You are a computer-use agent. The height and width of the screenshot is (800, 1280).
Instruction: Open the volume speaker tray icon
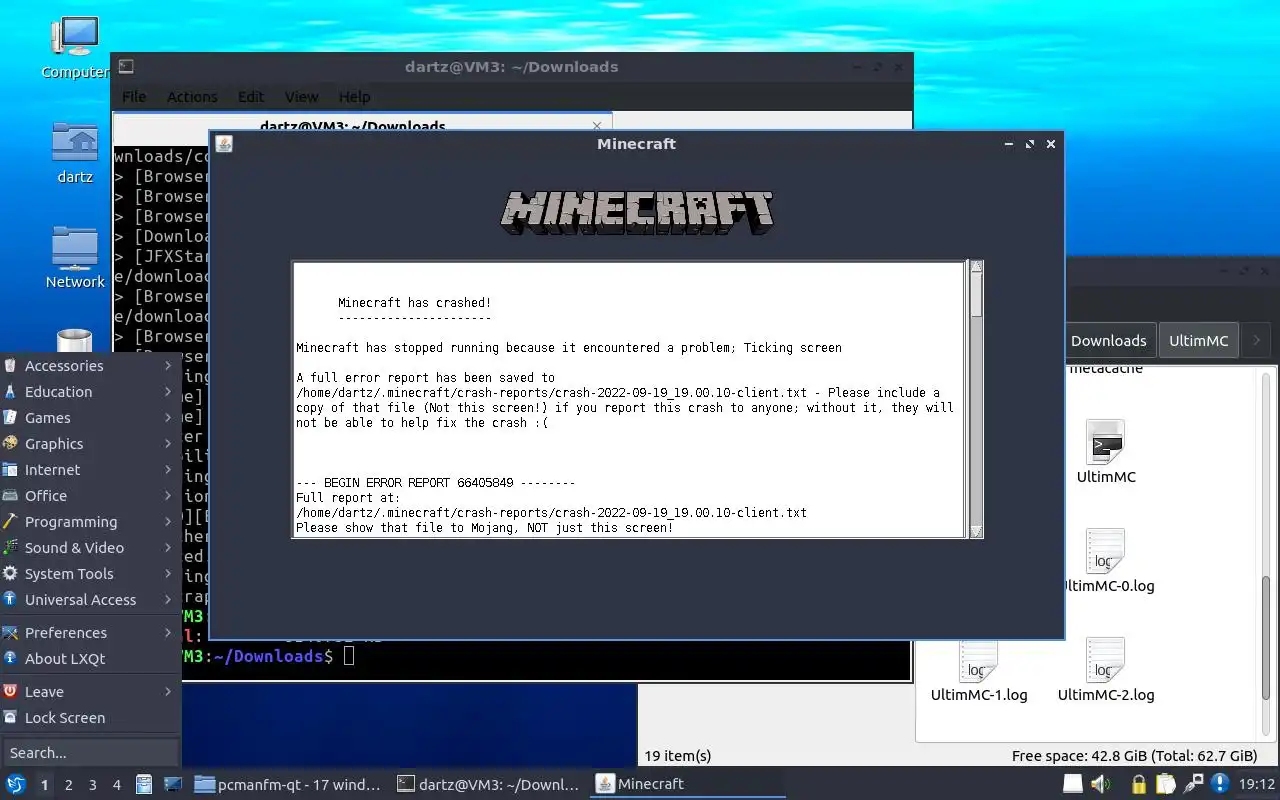[1101, 784]
